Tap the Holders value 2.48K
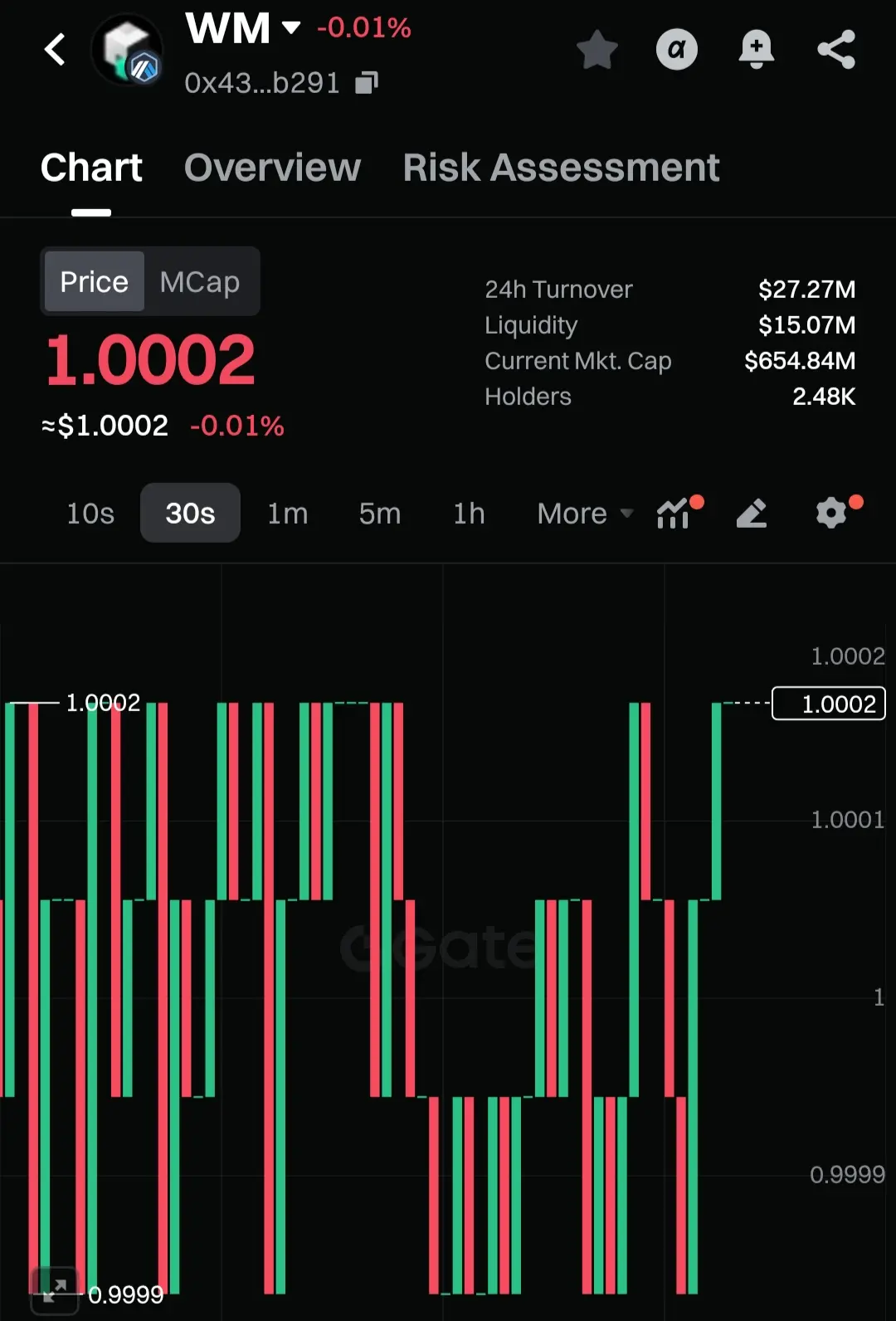The height and width of the screenshot is (1321, 896). (x=824, y=397)
